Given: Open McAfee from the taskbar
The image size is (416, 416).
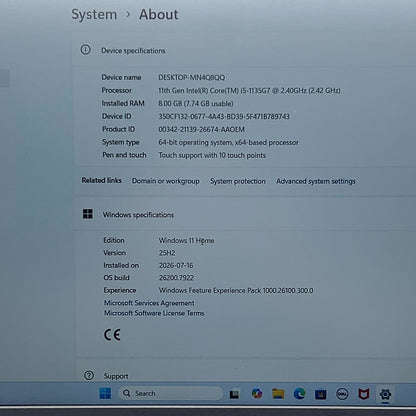Looking at the screenshot, I should coord(364,394).
